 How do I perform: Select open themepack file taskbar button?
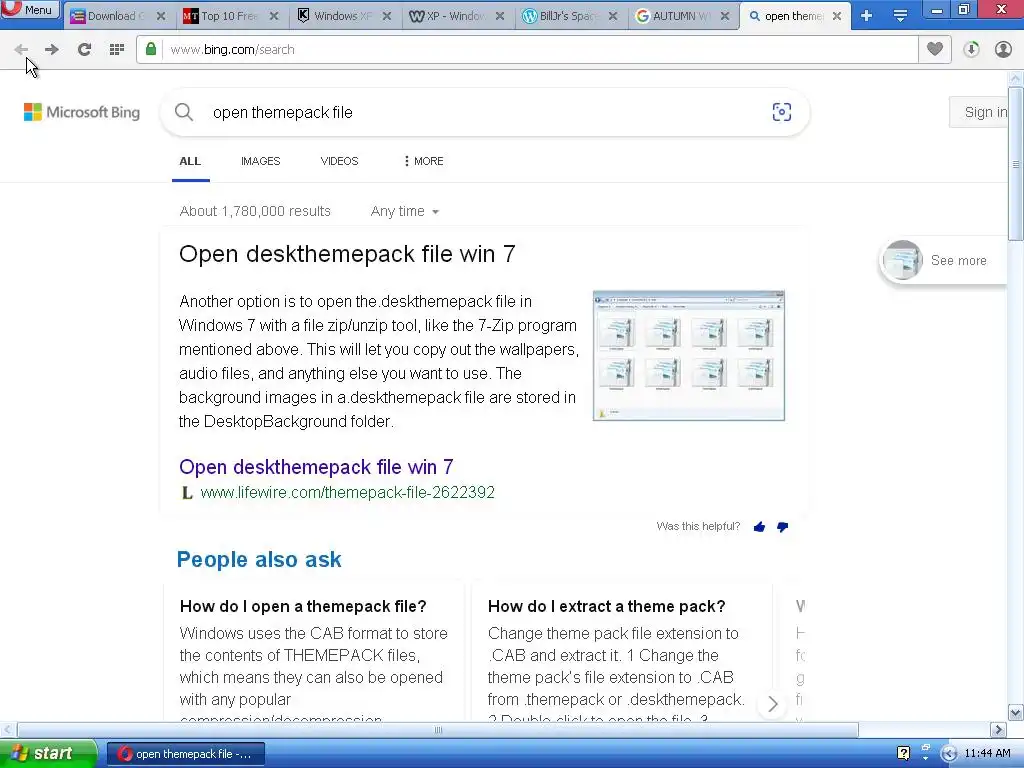(x=186, y=754)
